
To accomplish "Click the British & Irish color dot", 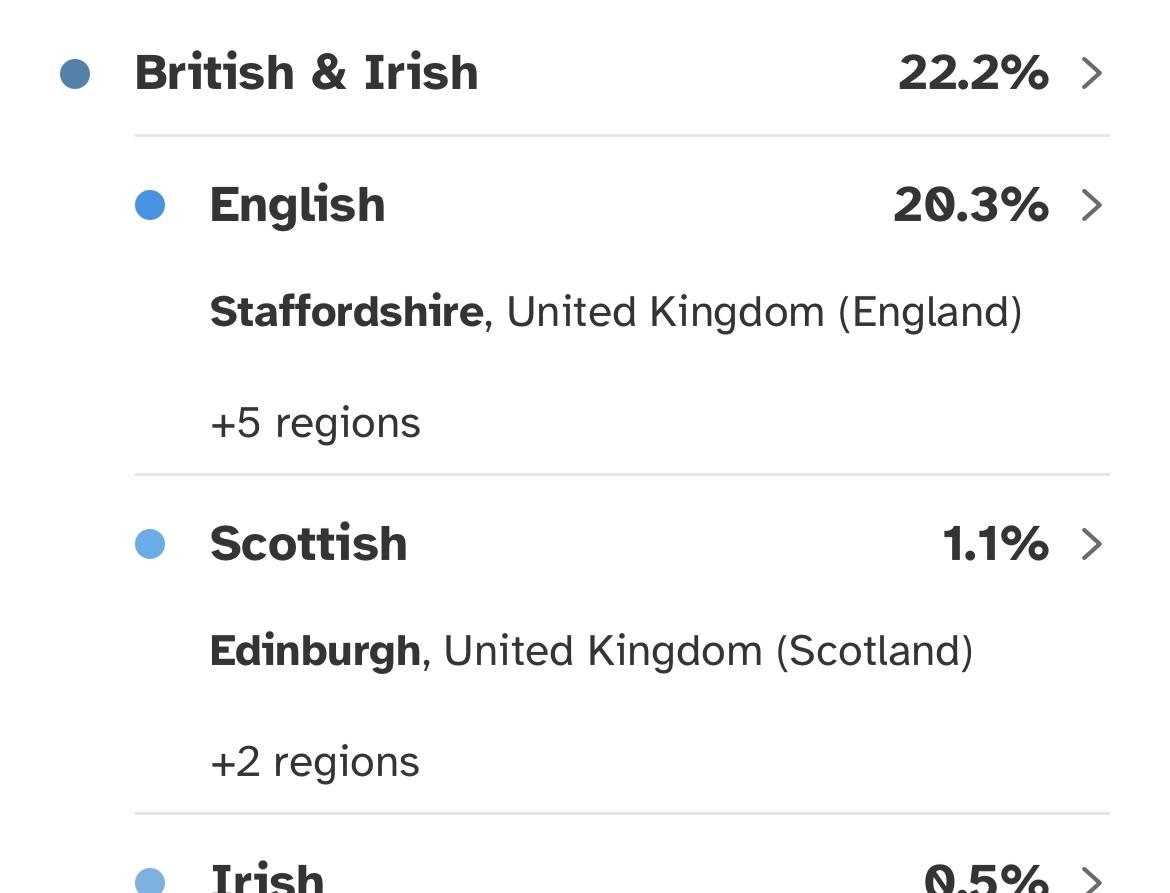I will pos(75,74).
